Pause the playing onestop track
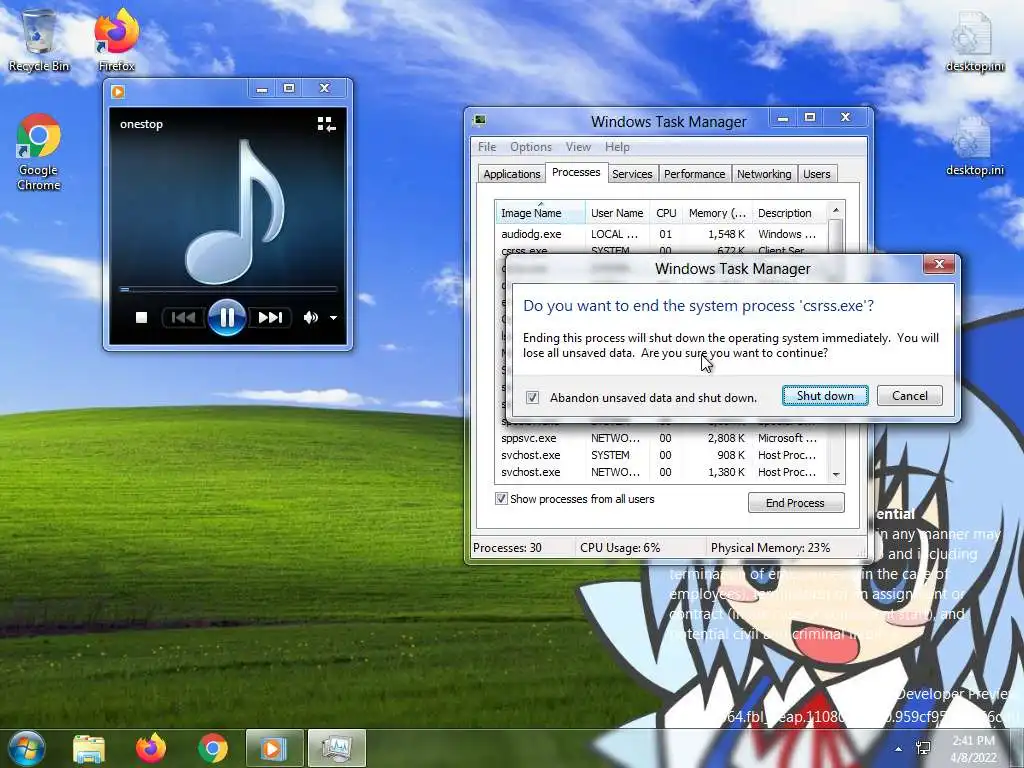Viewport: 1024px width, 768px height. tap(227, 317)
